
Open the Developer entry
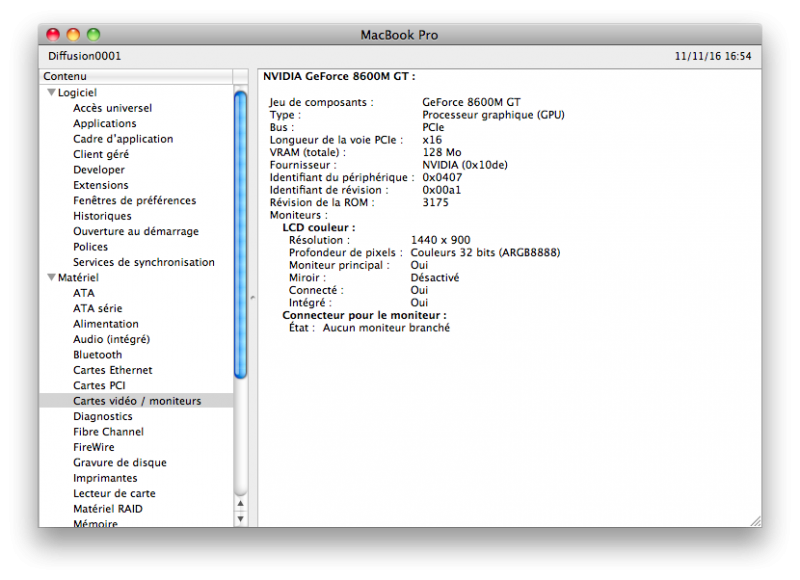(x=98, y=170)
